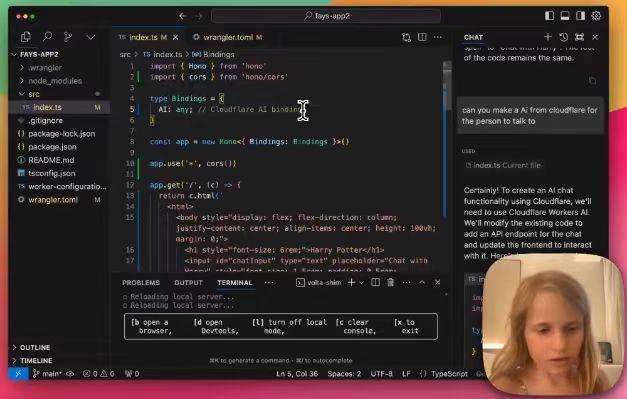
Task: Expand the node_modules folder
Action: [55, 81]
